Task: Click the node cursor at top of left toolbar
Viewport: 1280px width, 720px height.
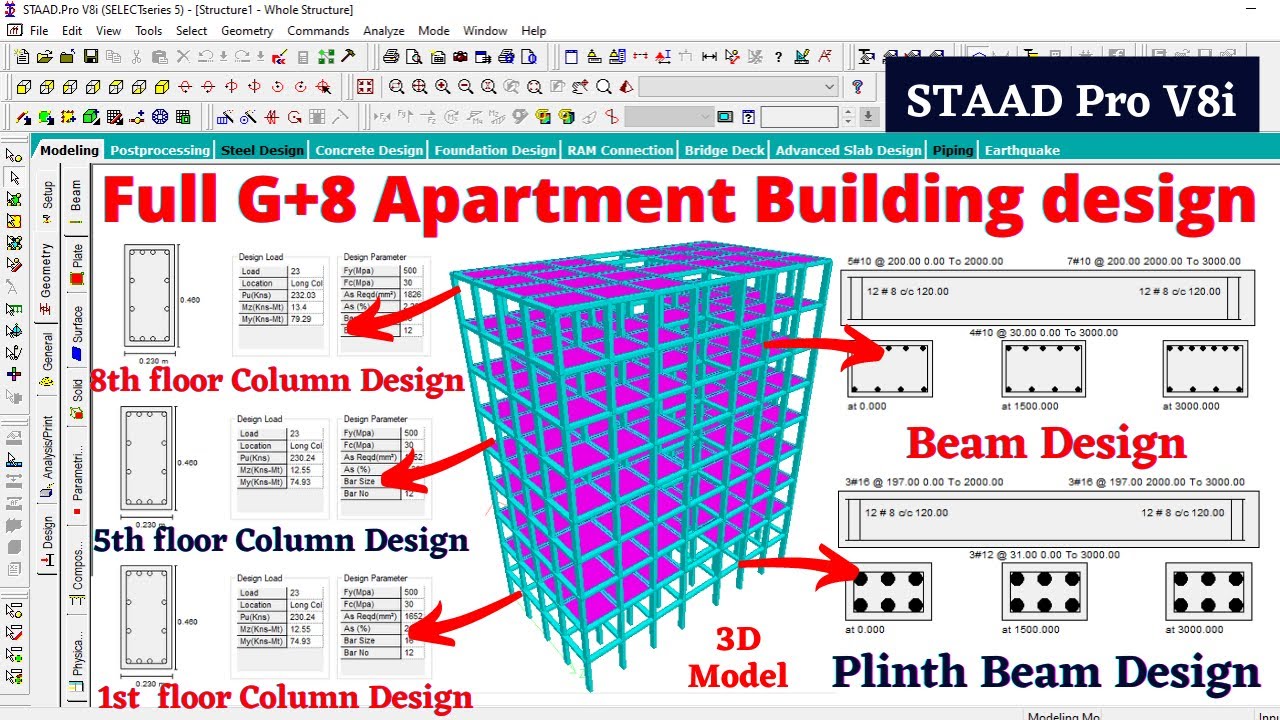Action: click(14, 155)
